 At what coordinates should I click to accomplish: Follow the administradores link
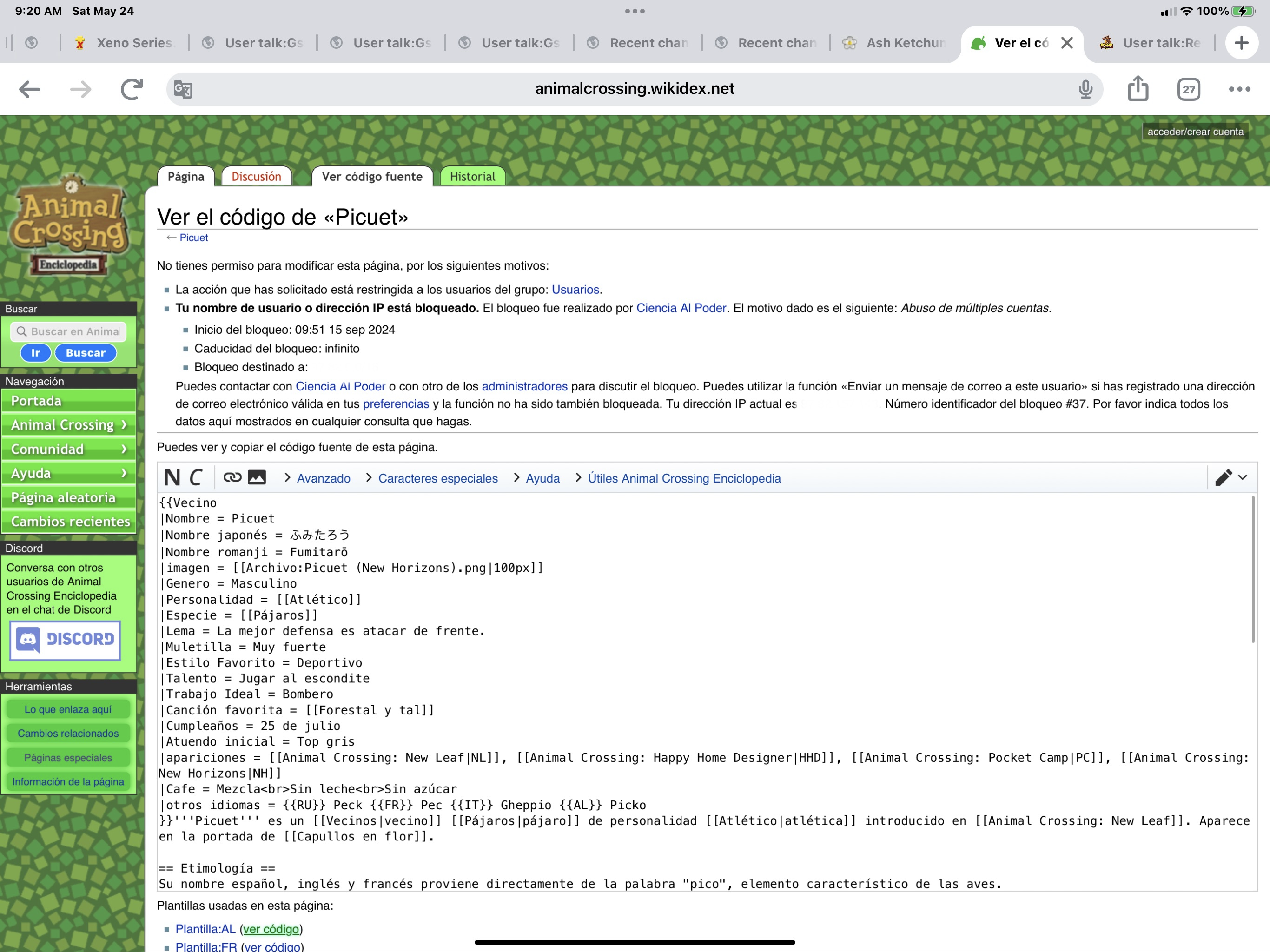(x=524, y=386)
